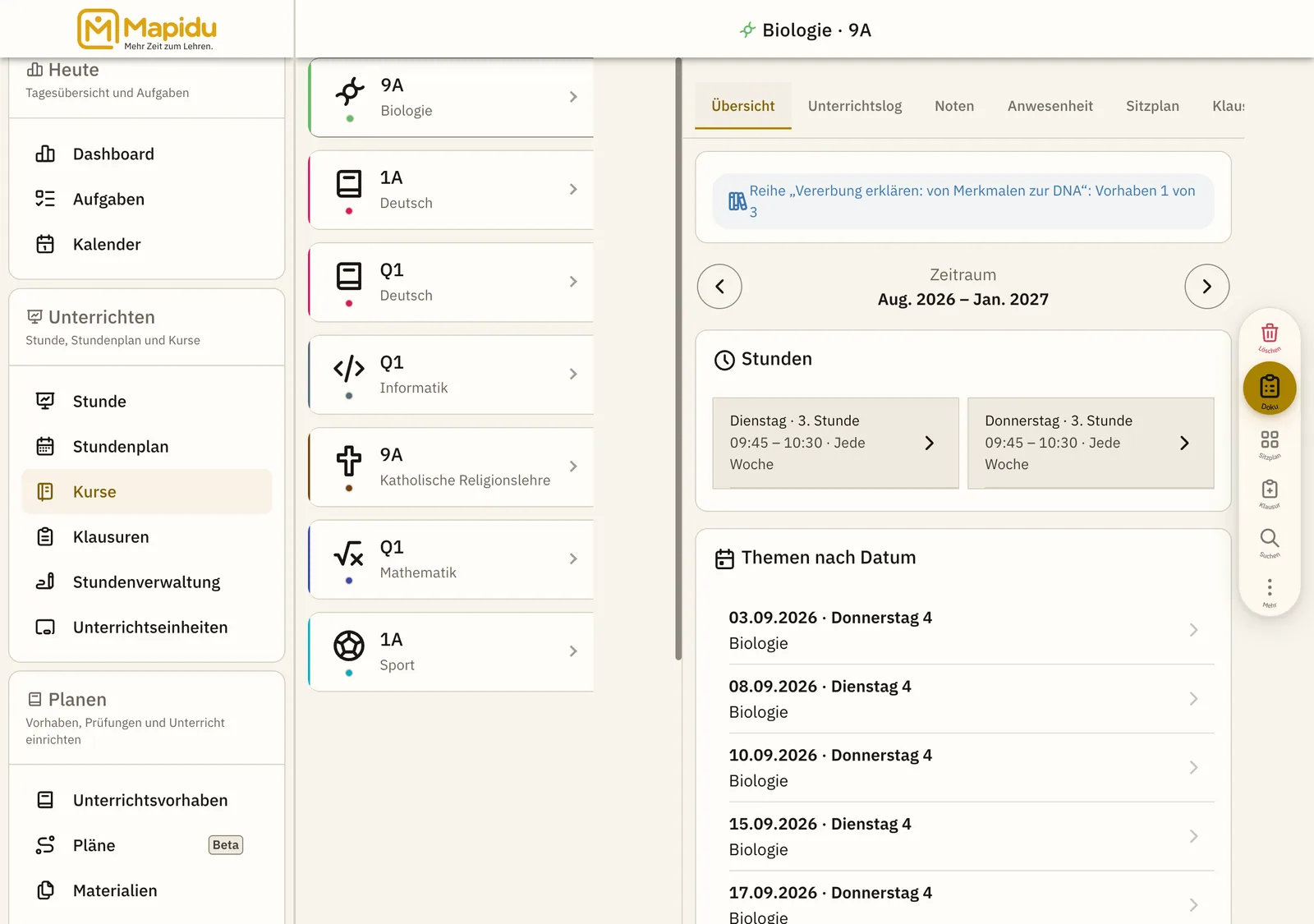Open the Mehr three-dots menu
Image resolution: width=1314 pixels, height=924 pixels.
tap(1270, 592)
